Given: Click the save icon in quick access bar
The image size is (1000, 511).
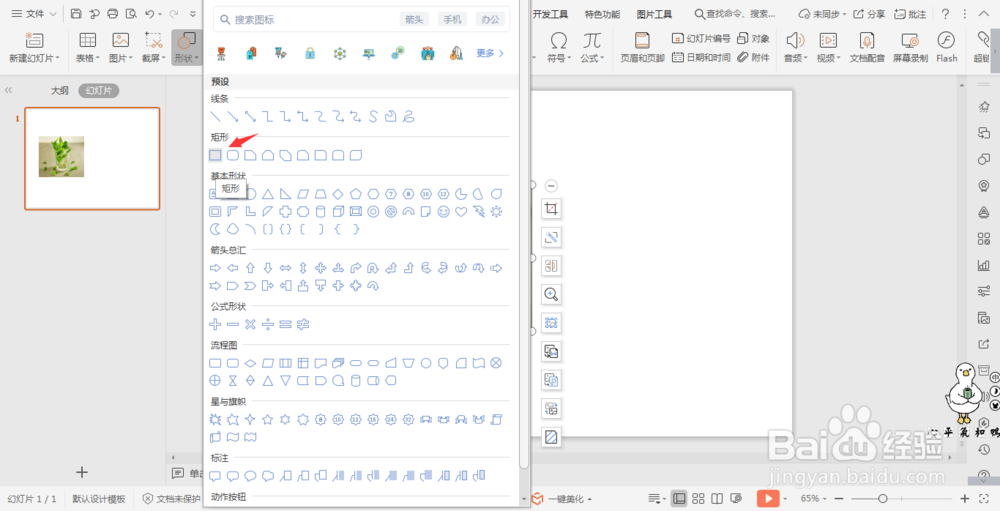Looking at the screenshot, I should coord(76,13).
